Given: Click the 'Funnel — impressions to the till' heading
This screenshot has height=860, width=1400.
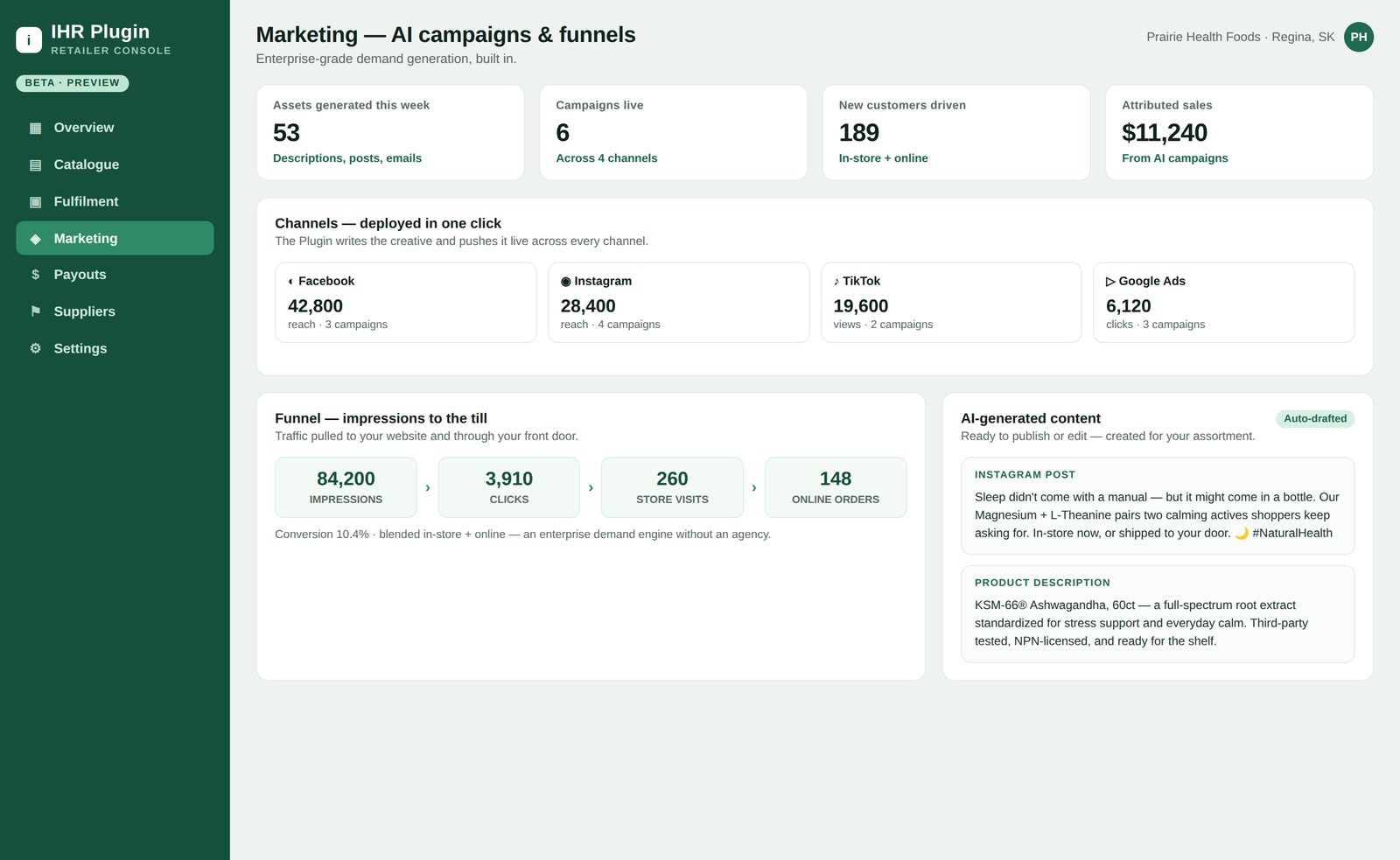Looking at the screenshot, I should point(381,418).
